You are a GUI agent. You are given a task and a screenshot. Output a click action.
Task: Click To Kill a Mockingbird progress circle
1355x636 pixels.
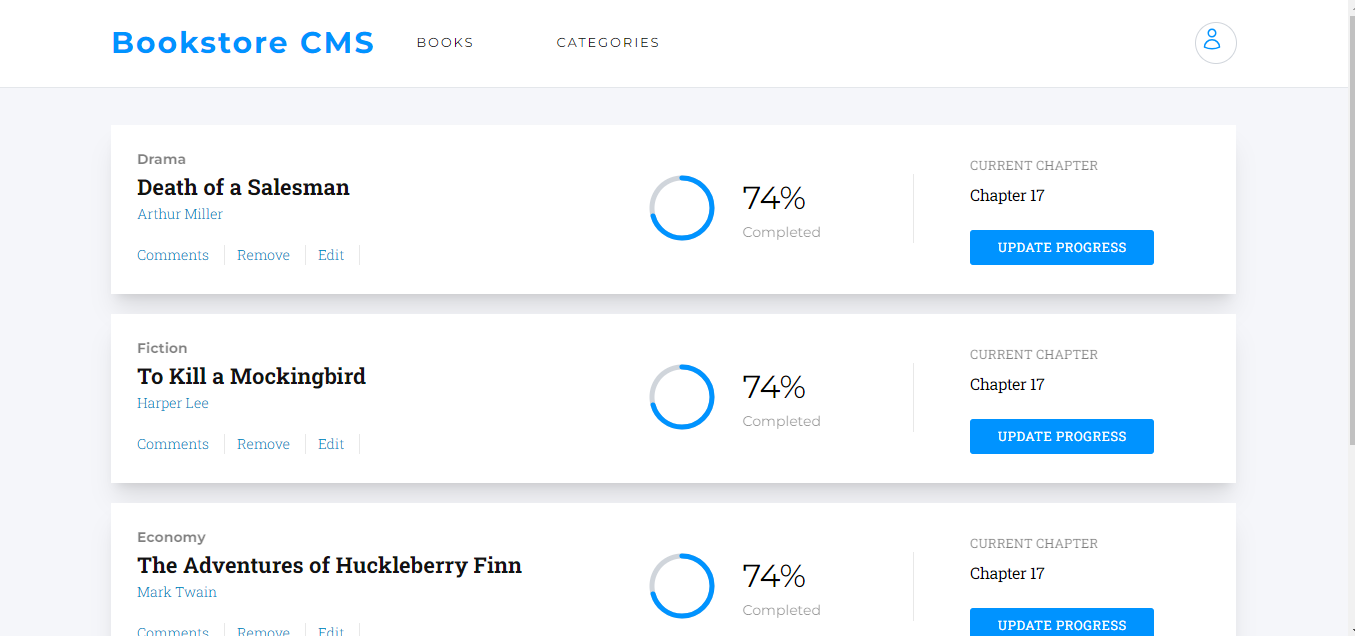point(682,397)
